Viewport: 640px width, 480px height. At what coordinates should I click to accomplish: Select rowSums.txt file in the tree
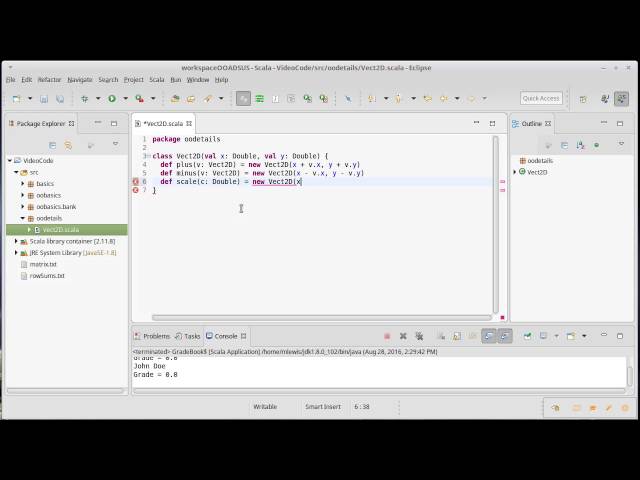pos(47,276)
